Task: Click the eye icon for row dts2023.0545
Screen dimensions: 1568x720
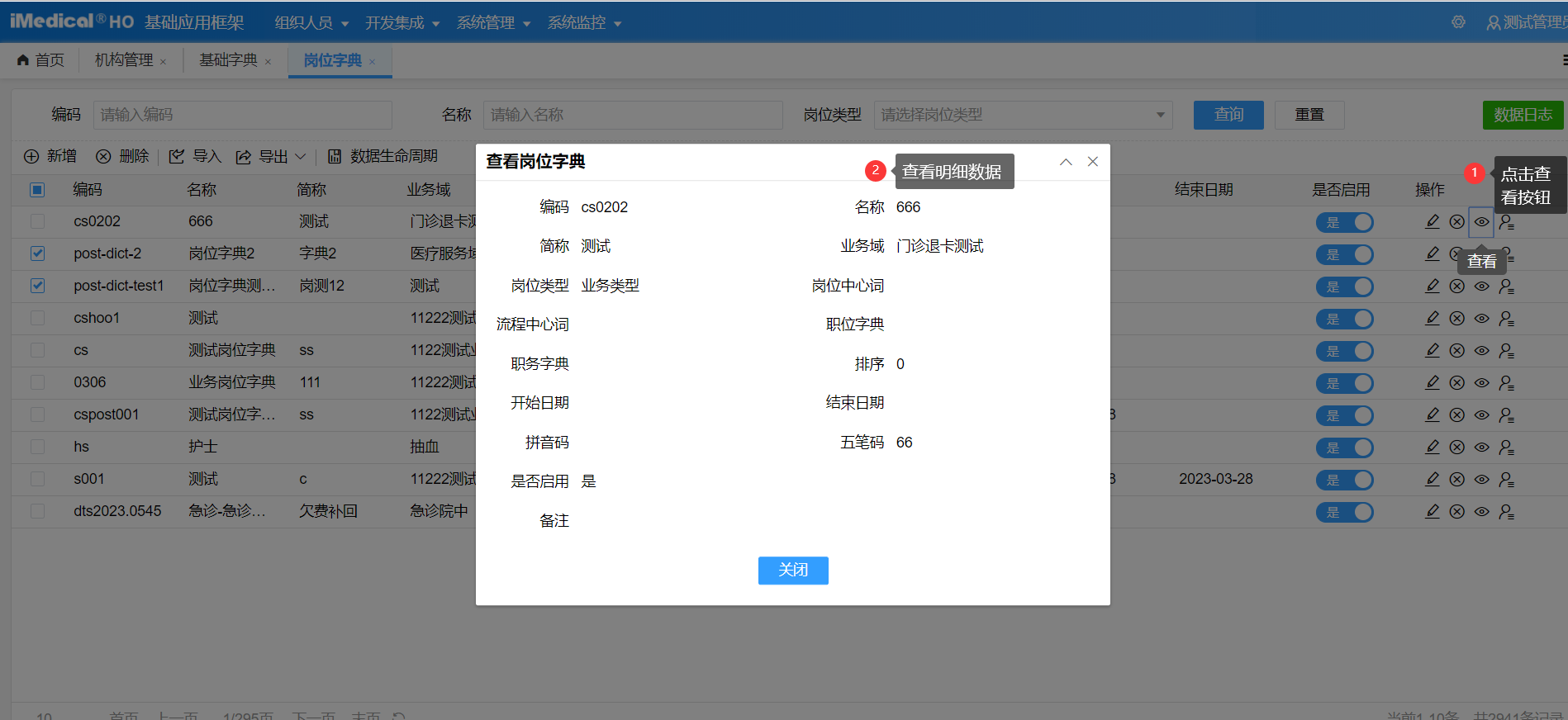Action: tap(1482, 511)
